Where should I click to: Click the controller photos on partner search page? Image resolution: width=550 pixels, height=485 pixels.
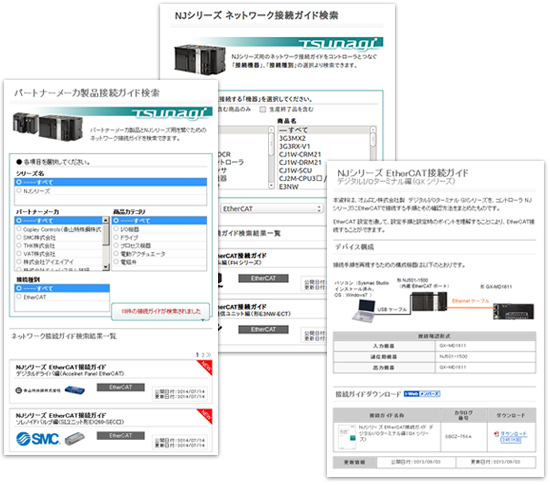coord(48,126)
